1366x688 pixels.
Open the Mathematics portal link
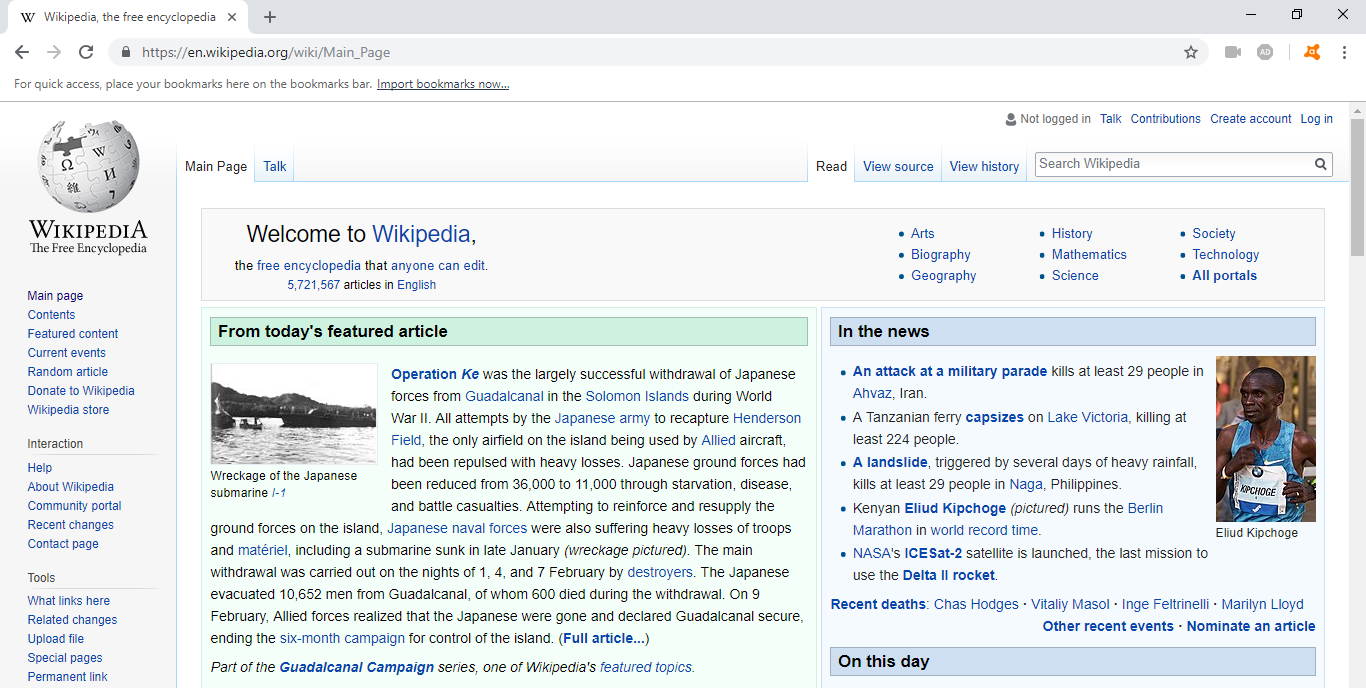click(x=1089, y=255)
